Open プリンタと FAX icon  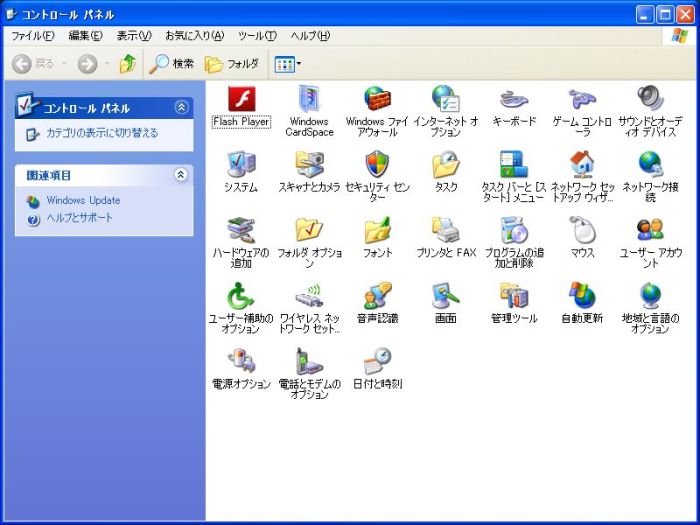point(445,231)
